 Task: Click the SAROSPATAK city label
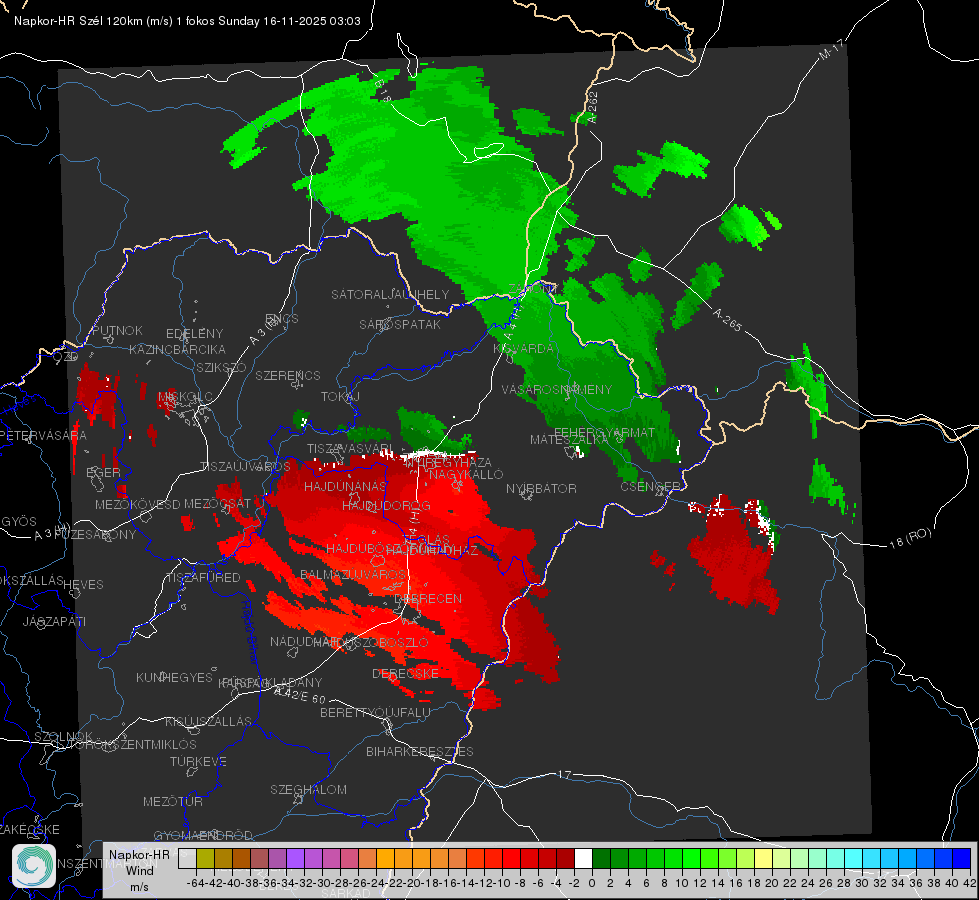[x=400, y=324]
